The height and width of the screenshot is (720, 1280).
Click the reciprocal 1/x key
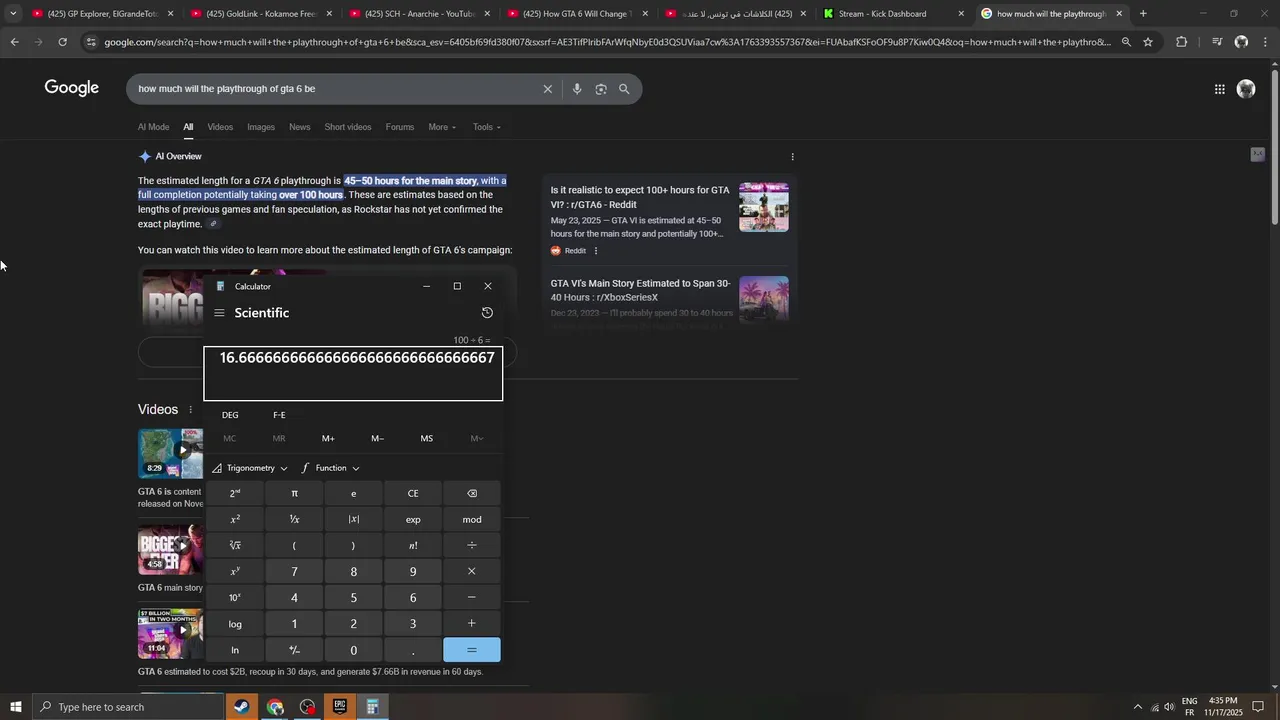point(294,519)
